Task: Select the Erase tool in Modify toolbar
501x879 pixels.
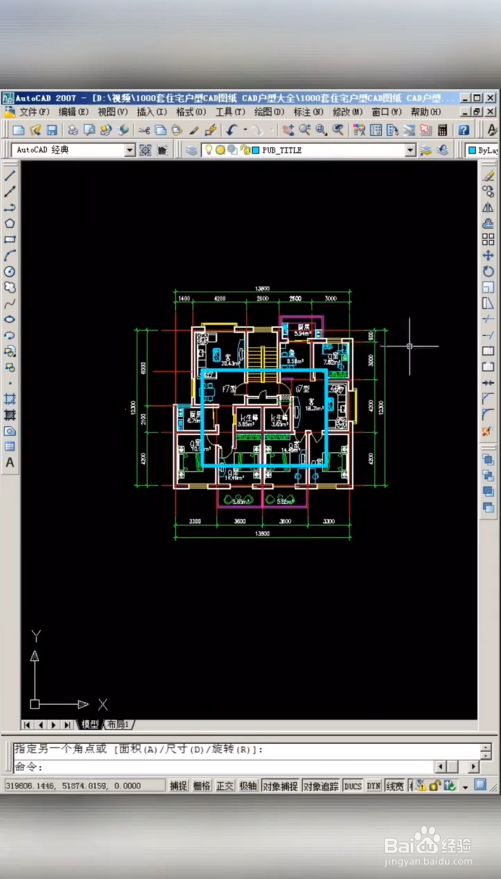Action: 488,175
